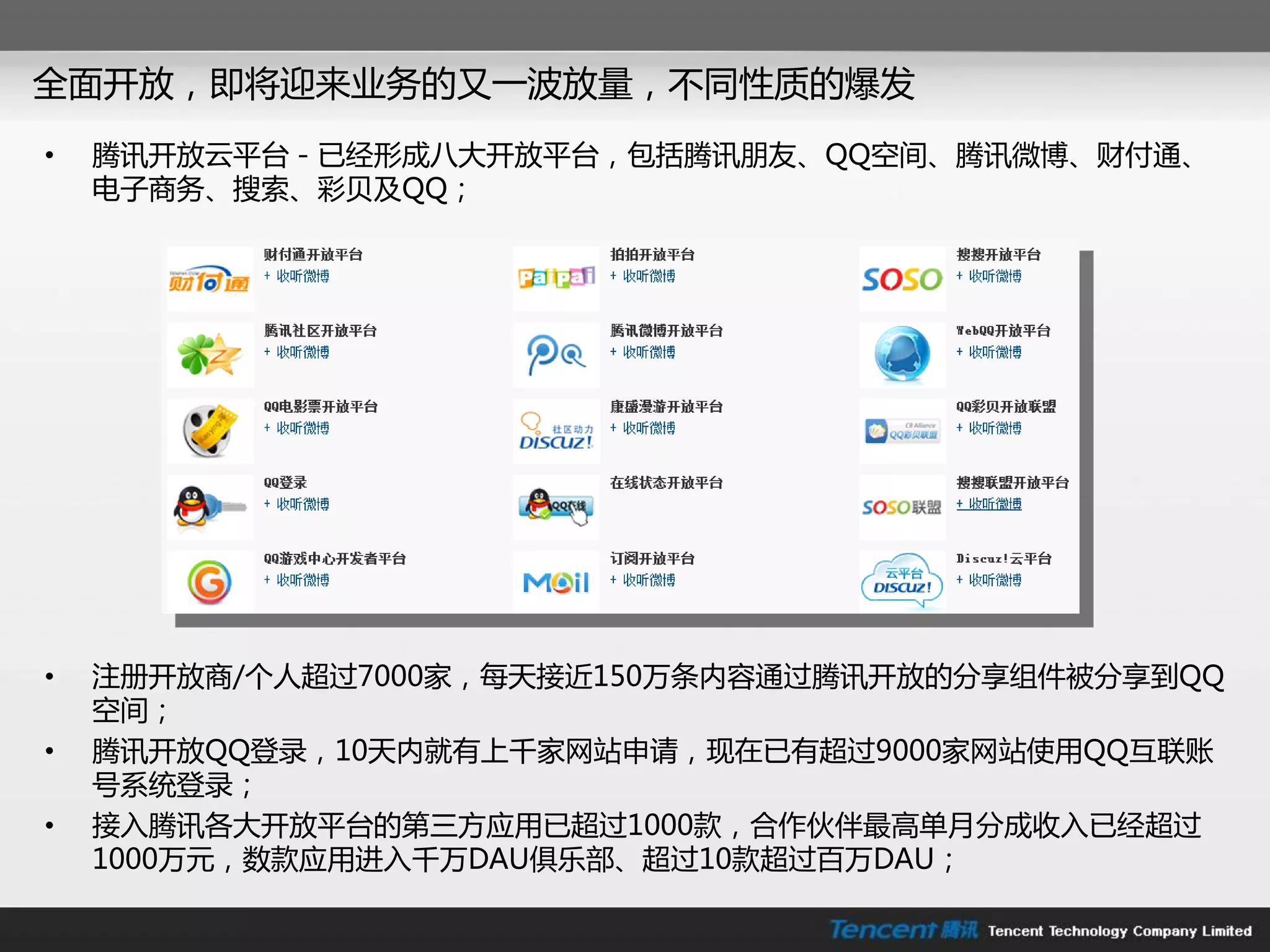Select the bullet about 注册开放商 7000家
The height and width of the screenshot is (952, 1270).
point(658,693)
